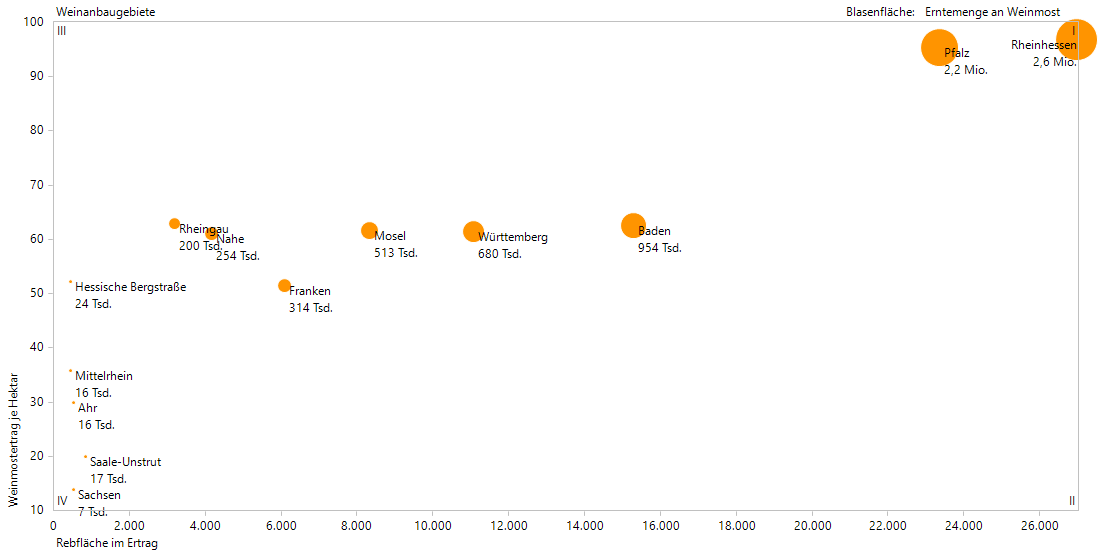Select the Württemberg bubble
This screenshot has width=1101, height=555.
pos(473,231)
